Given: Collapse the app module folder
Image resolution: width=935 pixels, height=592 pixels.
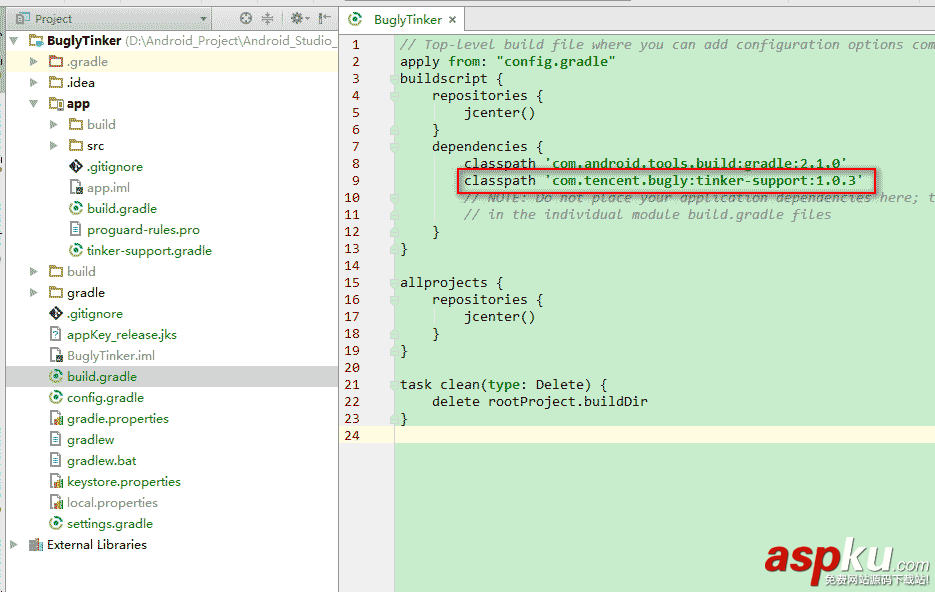Looking at the screenshot, I should click(33, 103).
